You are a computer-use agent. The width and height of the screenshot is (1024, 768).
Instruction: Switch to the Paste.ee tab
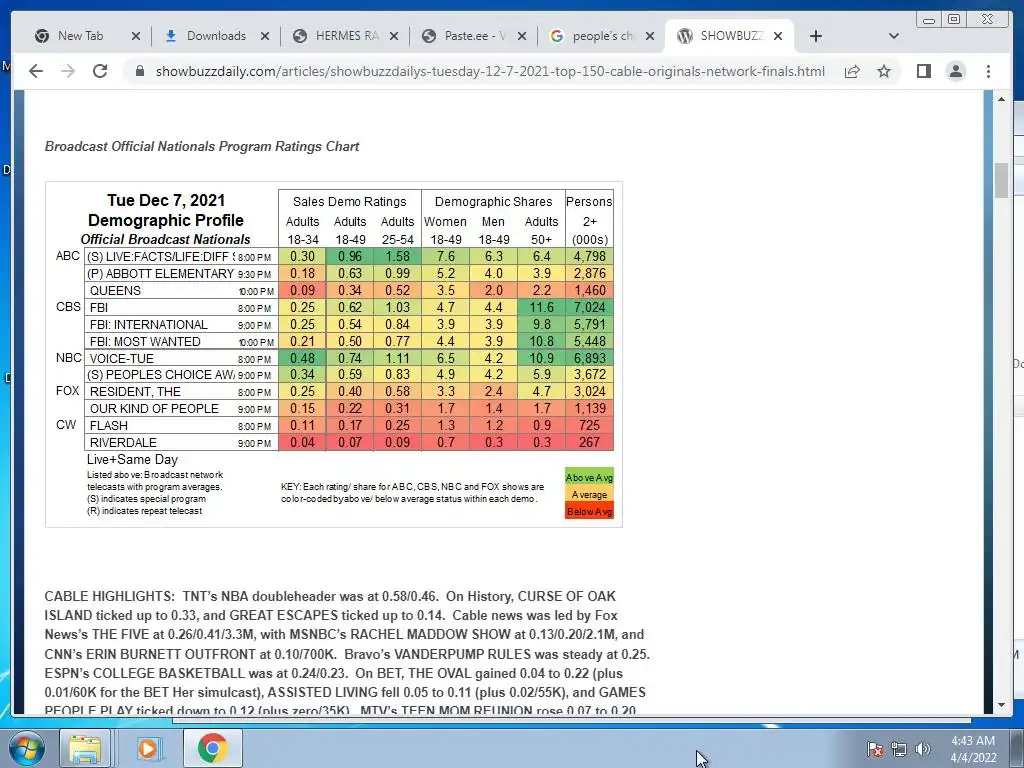pos(475,36)
